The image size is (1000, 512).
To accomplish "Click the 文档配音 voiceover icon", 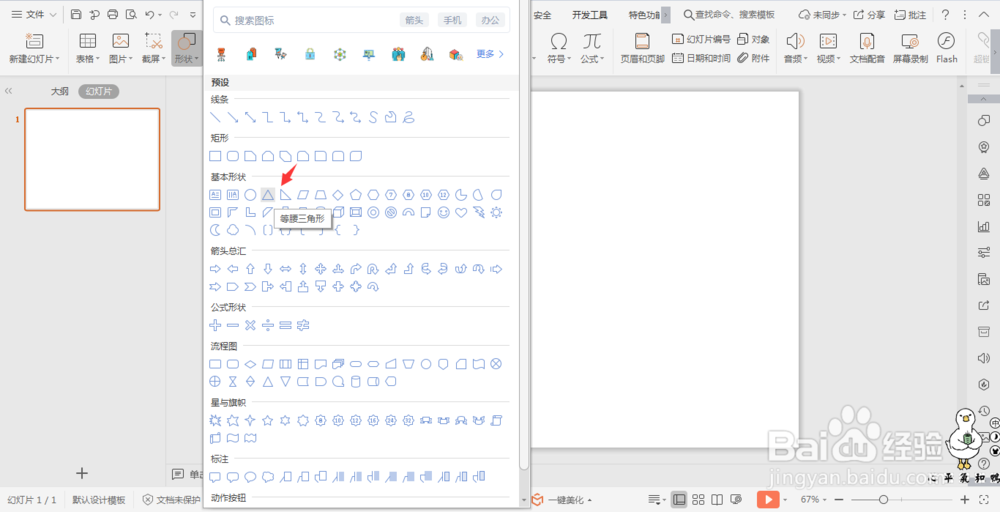I will (867, 48).
